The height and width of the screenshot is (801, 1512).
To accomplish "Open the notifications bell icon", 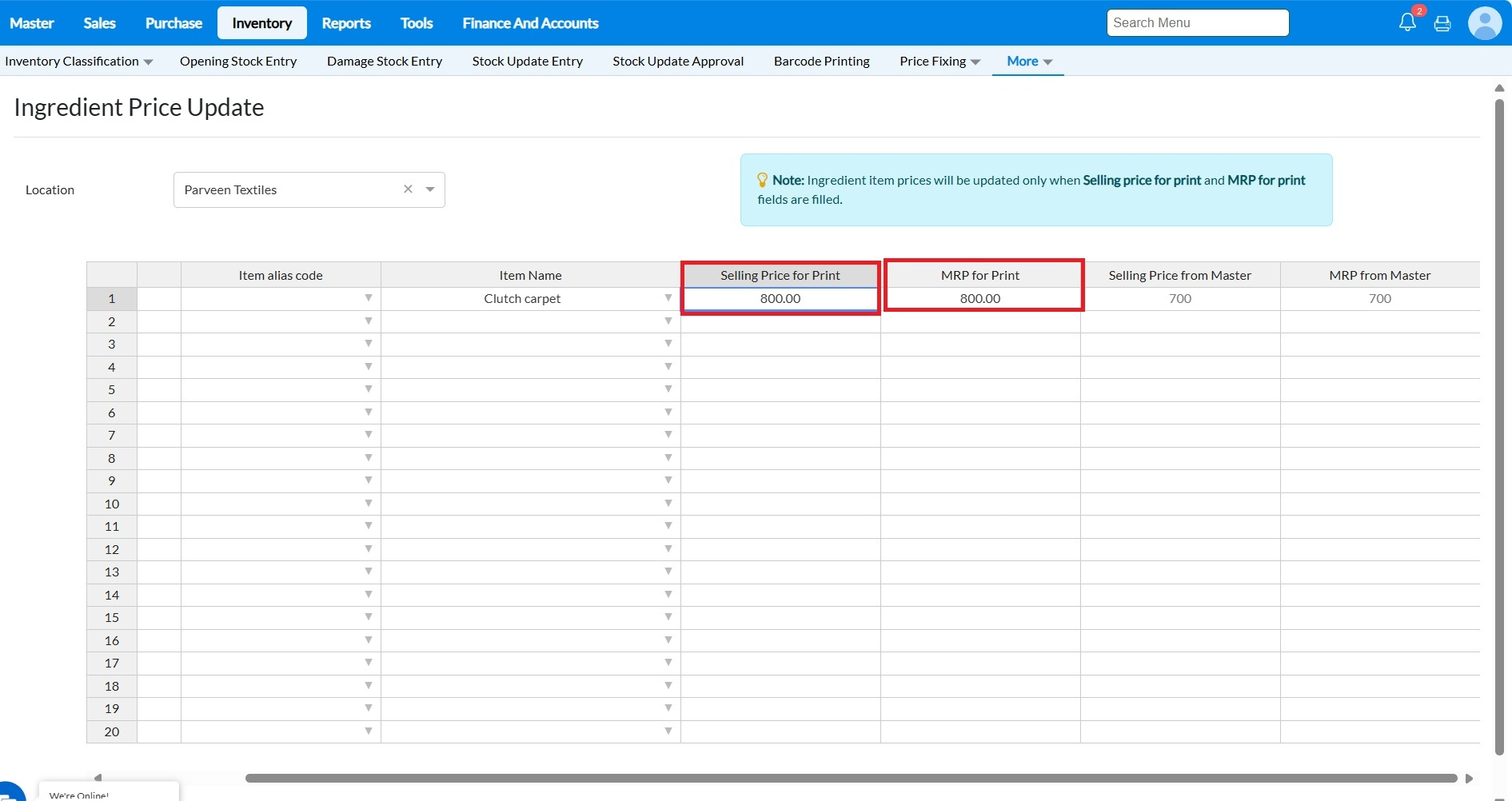I will point(1406,23).
